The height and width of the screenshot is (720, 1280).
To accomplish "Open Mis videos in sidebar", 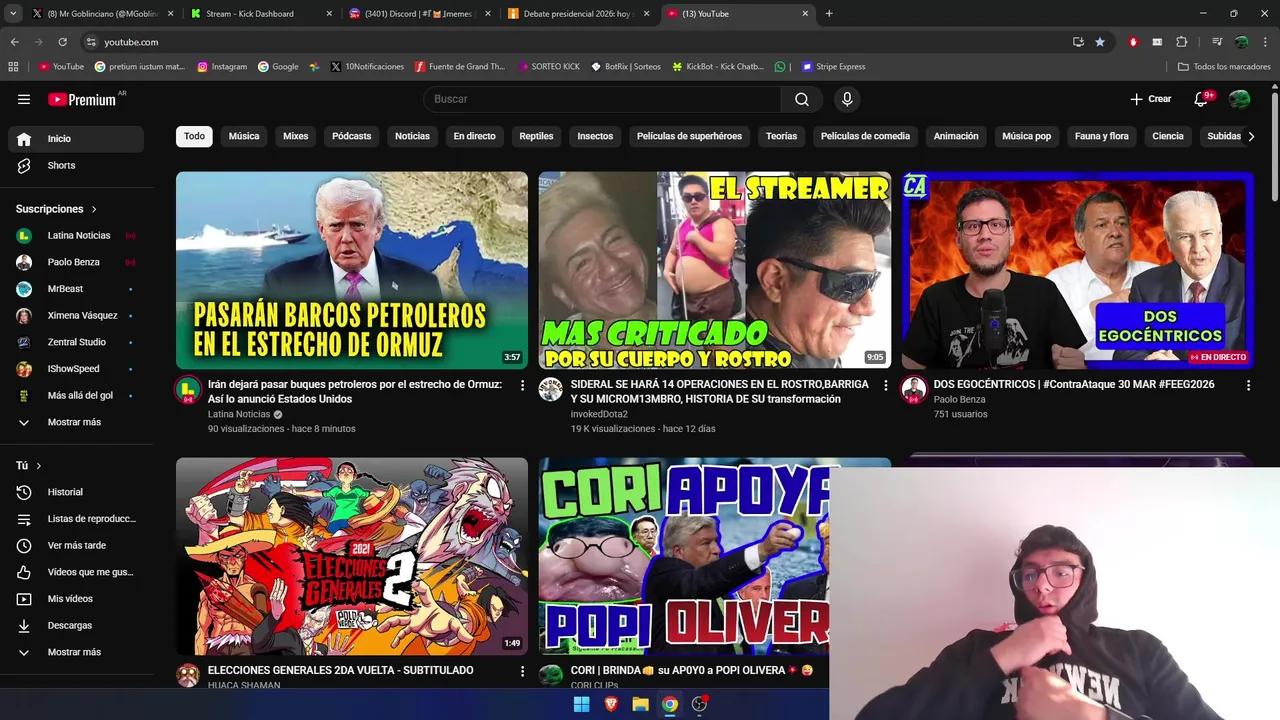I will [76, 599].
